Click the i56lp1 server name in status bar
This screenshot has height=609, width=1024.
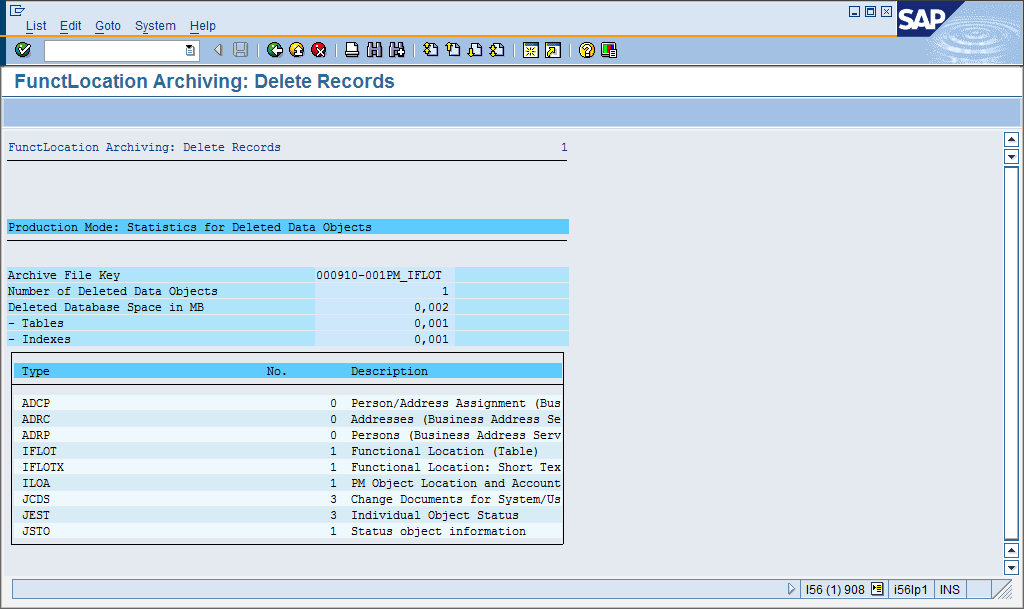click(x=910, y=589)
